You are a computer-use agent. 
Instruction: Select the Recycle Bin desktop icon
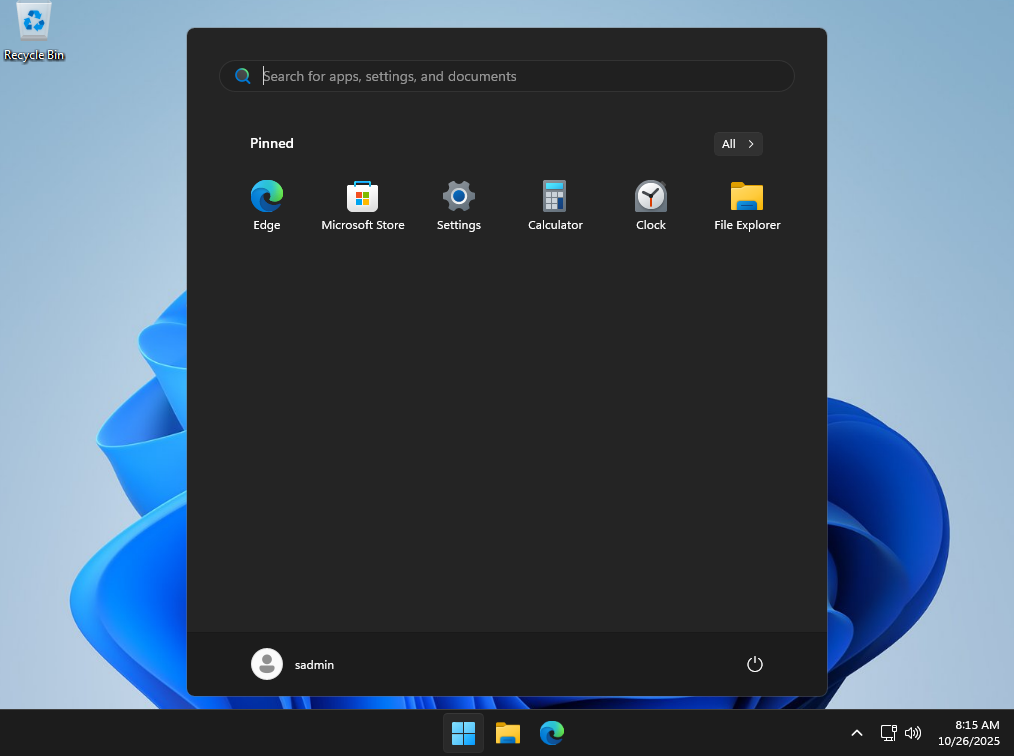tap(34, 32)
